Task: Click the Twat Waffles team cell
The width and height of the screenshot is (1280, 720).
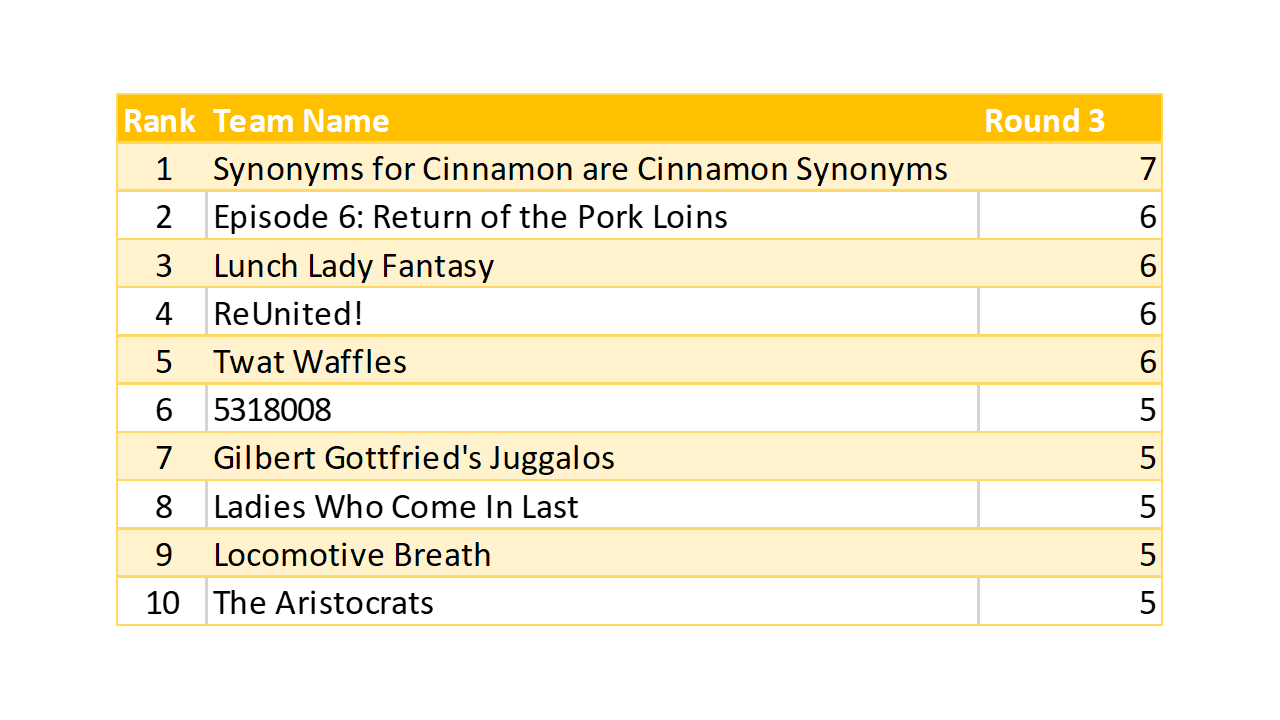Action: pyautogui.click(x=310, y=362)
